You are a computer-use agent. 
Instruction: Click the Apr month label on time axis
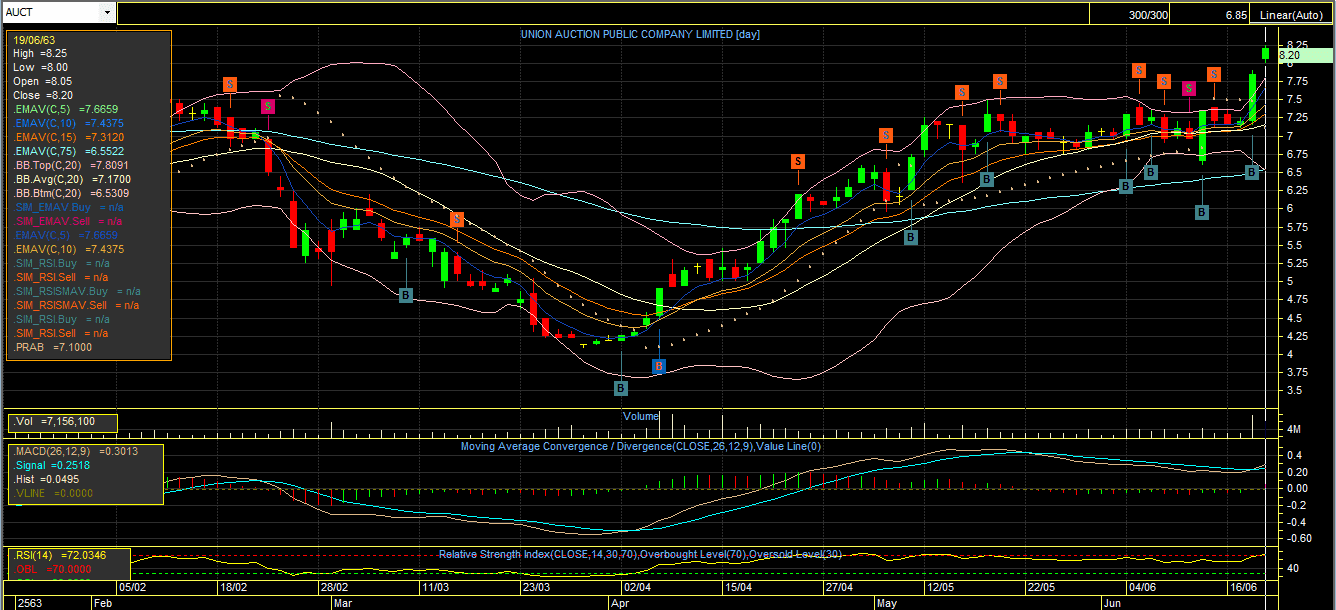(x=620, y=604)
